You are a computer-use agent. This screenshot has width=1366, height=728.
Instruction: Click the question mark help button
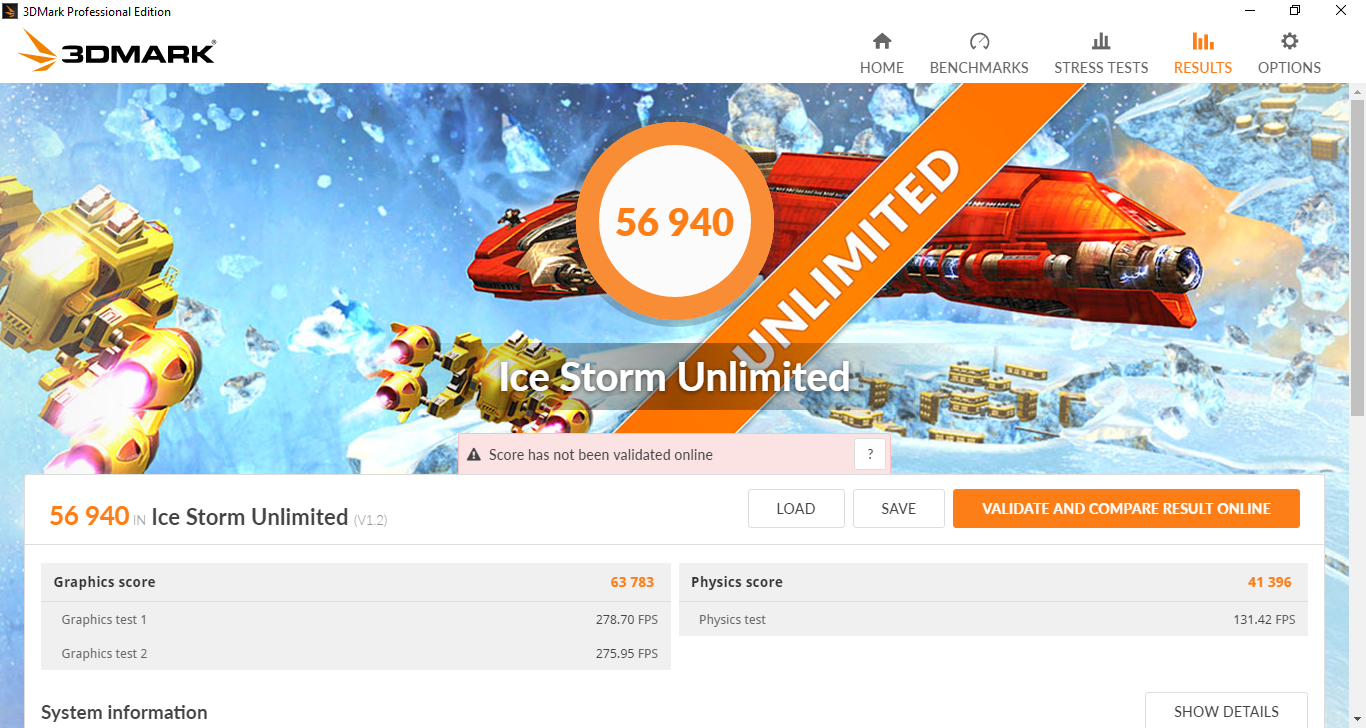coord(870,455)
